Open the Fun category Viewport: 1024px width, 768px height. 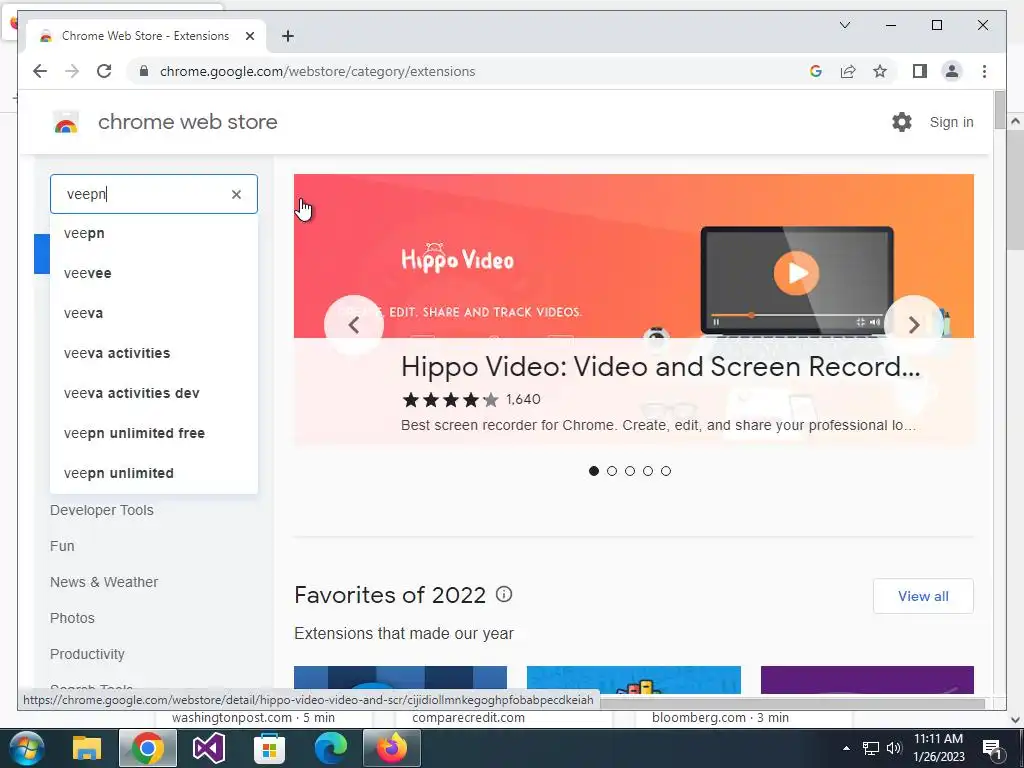pyautogui.click(x=62, y=546)
